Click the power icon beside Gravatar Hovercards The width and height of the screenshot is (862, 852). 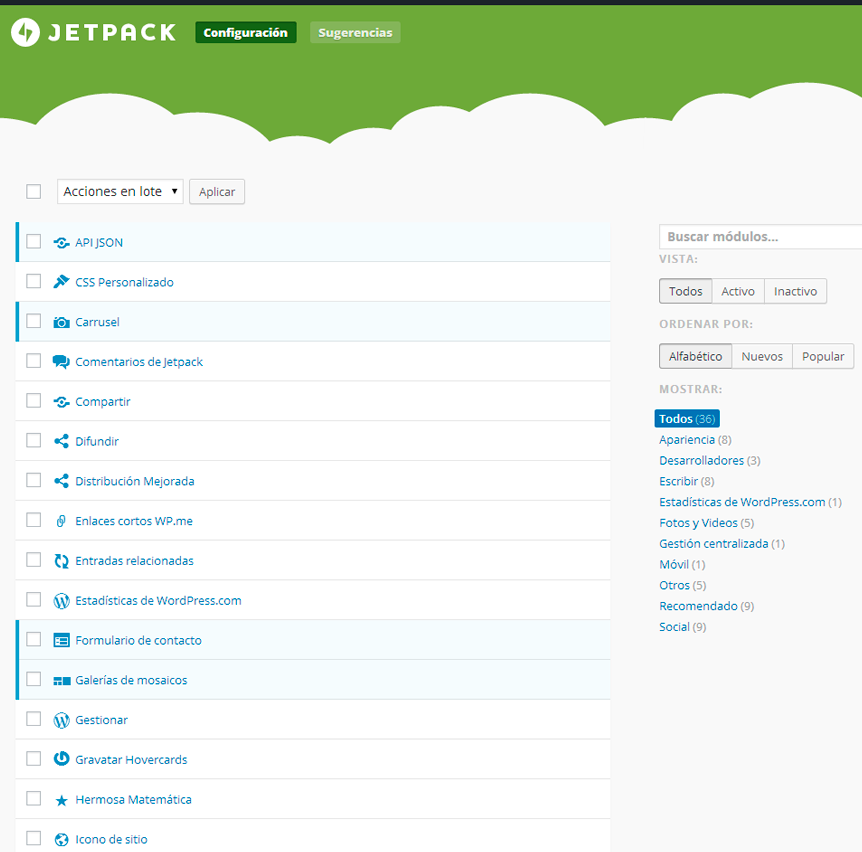[x=61, y=759]
